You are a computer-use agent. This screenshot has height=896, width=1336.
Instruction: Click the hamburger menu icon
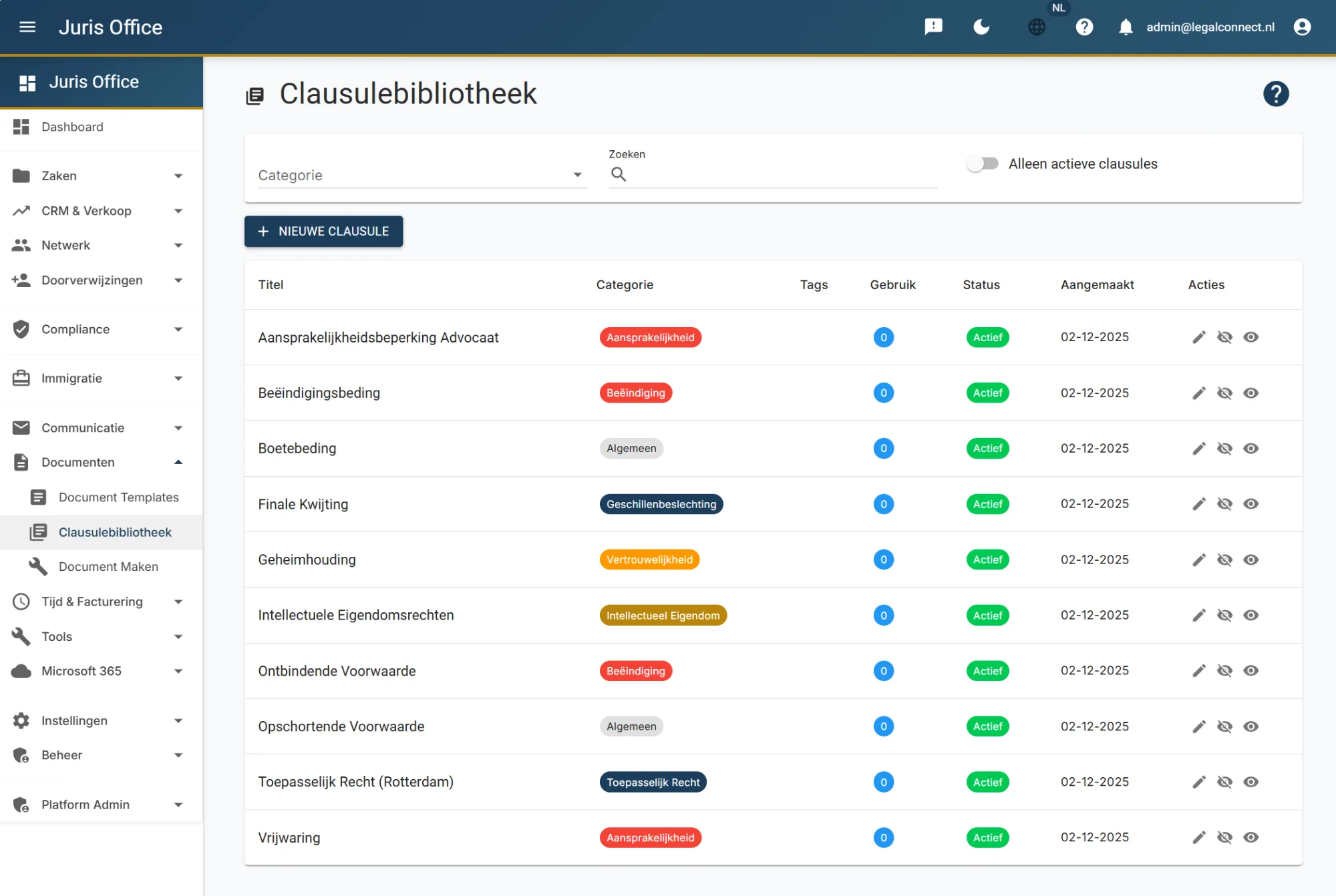tap(27, 27)
